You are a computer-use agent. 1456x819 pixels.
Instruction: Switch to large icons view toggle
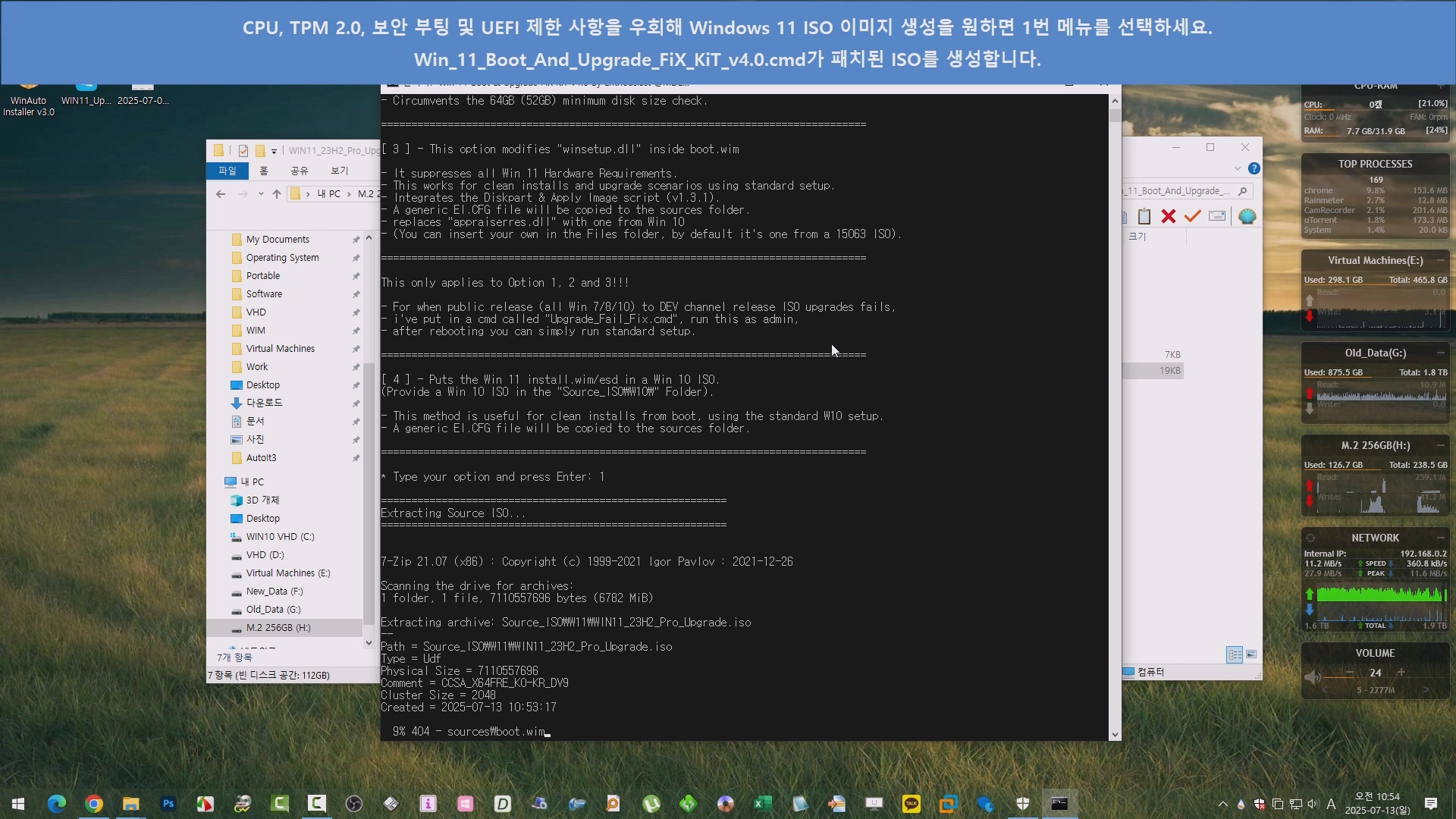point(1251,654)
